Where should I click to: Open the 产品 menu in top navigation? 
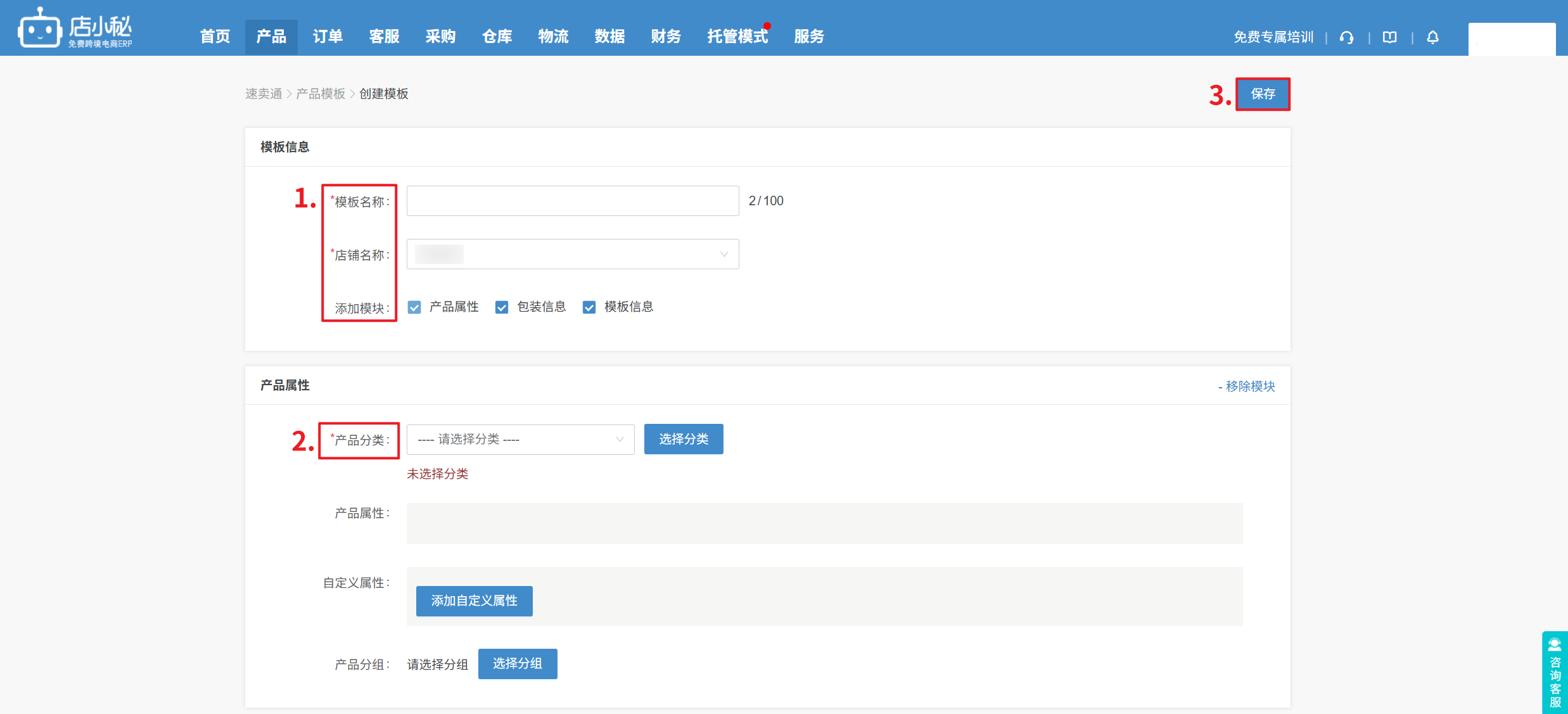pyautogui.click(x=271, y=37)
